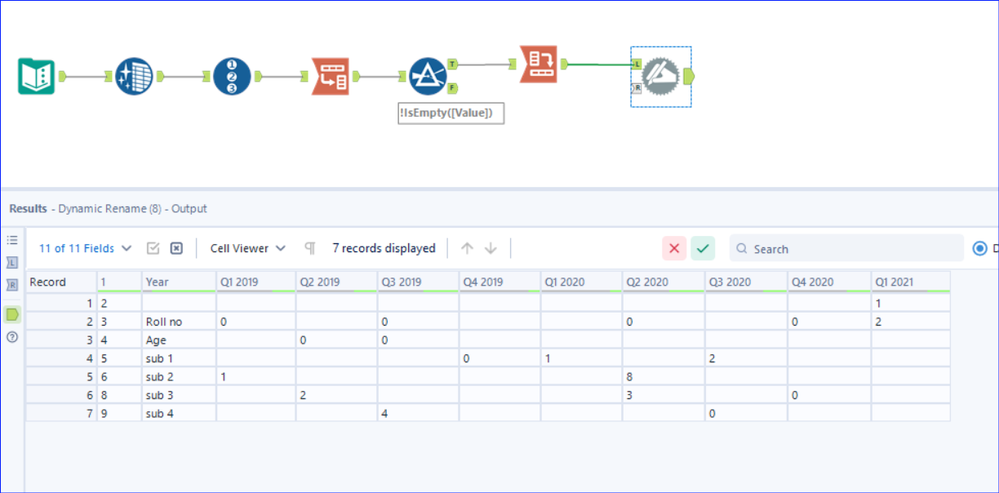Click the Q1 2020 column header
Screen dimensions: 999x493
coord(581,282)
